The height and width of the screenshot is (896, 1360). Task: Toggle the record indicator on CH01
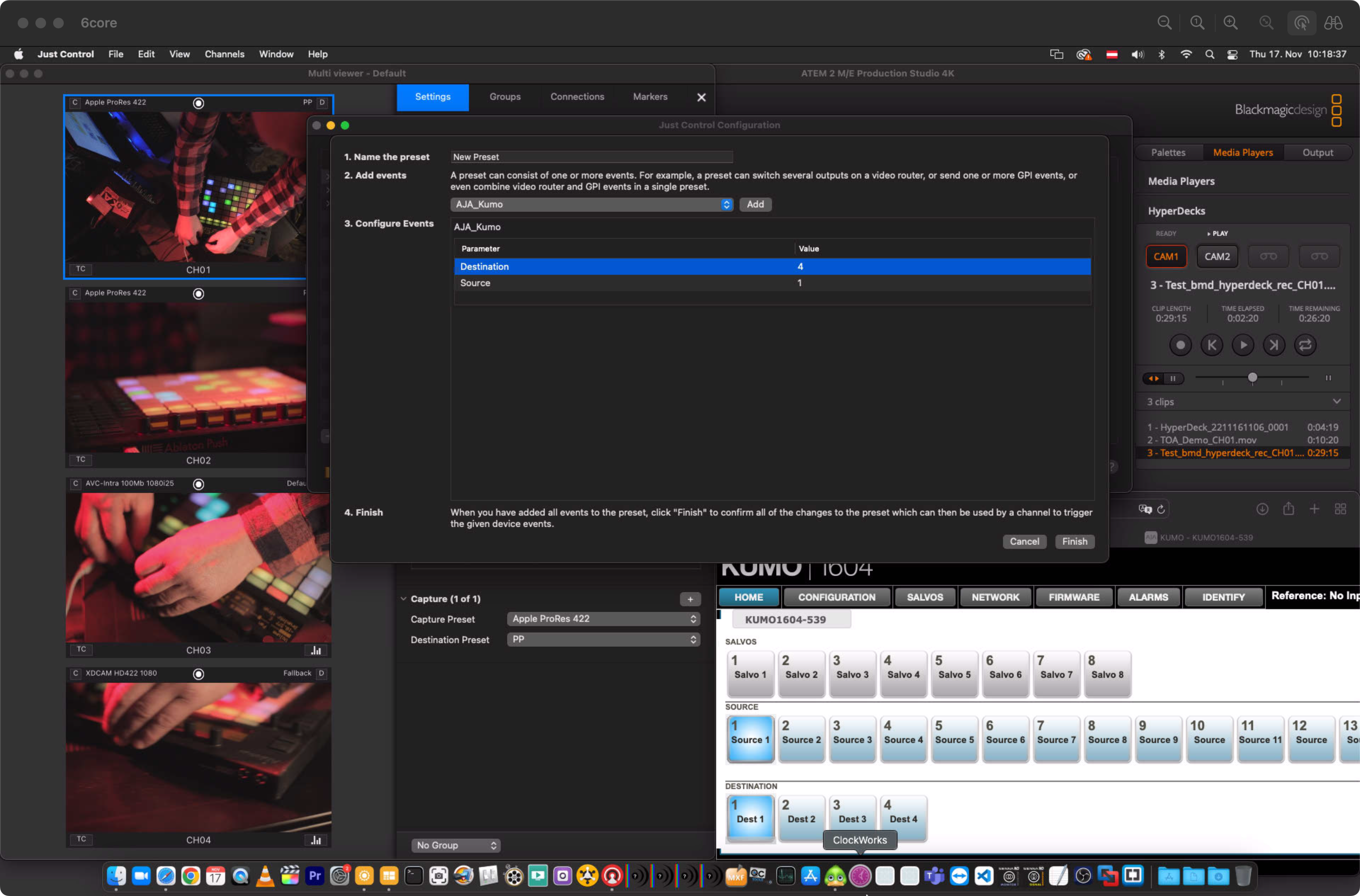click(x=198, y=103)
